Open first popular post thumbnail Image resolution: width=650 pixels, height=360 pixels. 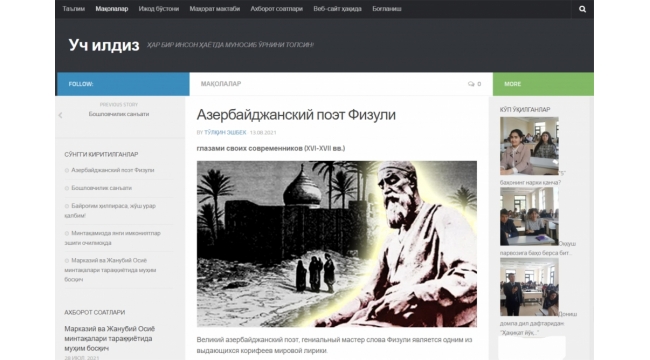[x=529, y=146]
